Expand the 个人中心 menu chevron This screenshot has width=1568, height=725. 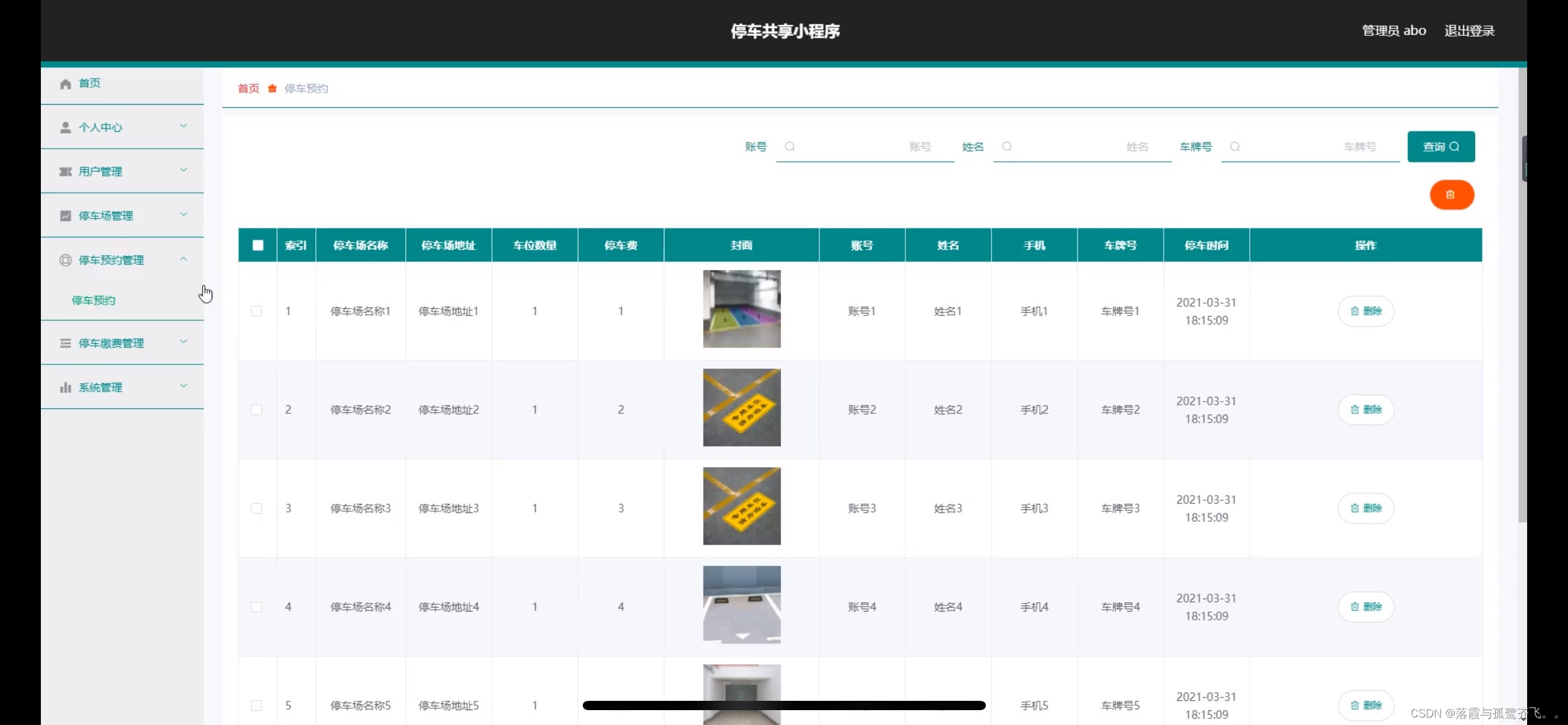coord(183,126)
